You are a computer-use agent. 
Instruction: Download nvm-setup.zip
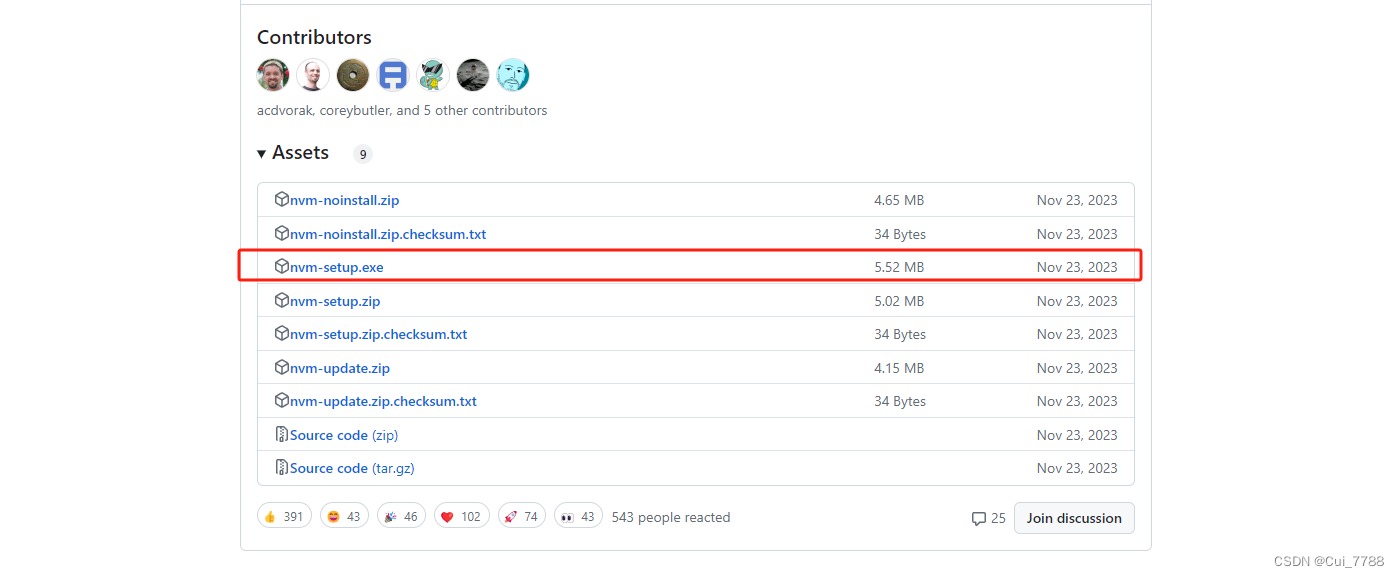click(x=335, y=301)
